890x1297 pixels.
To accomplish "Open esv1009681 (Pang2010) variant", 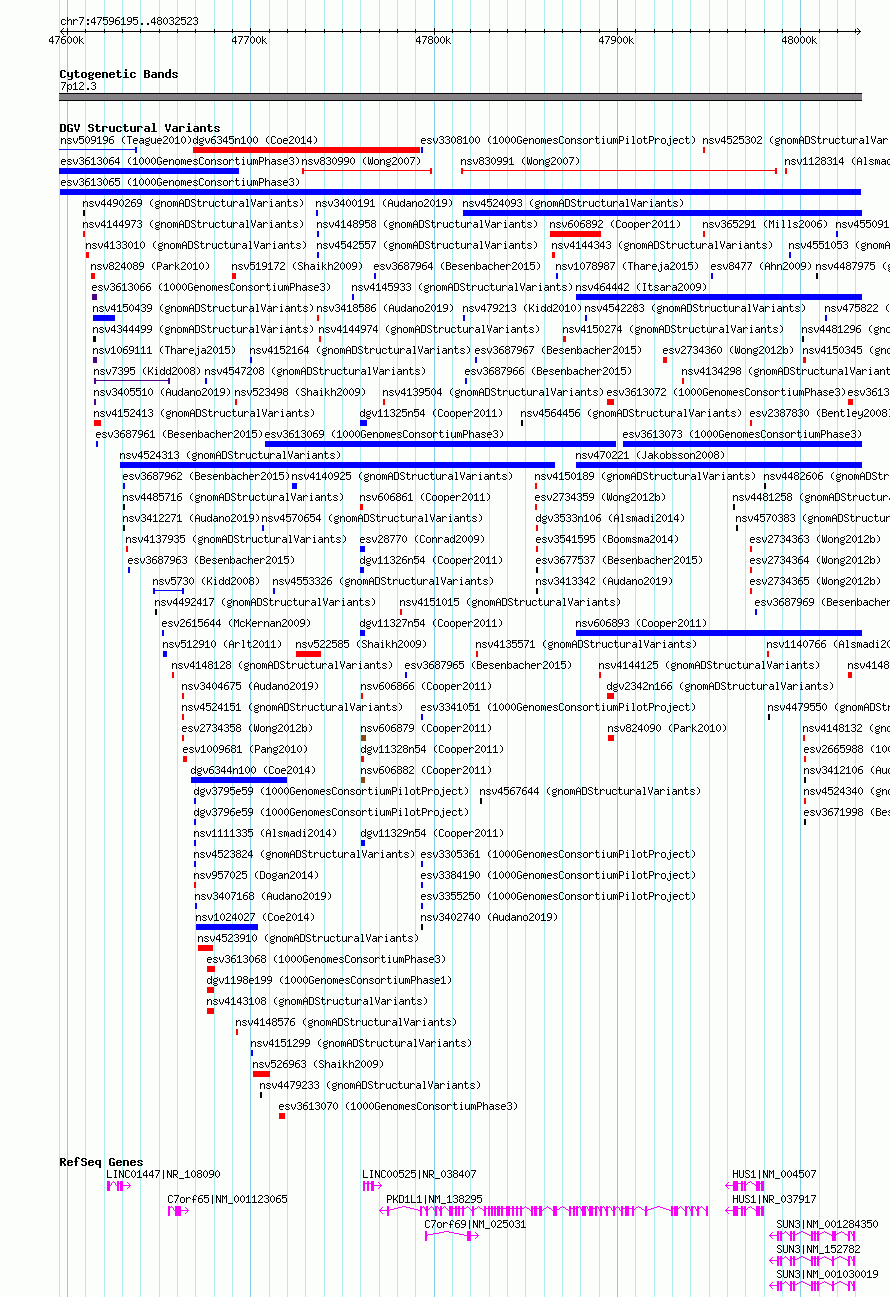I will (244, 749).
